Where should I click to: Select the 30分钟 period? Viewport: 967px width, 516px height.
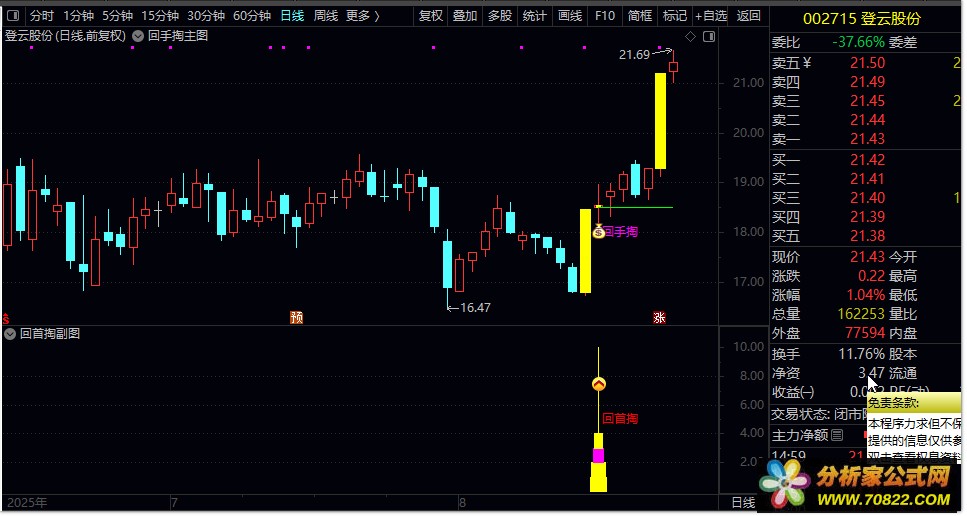pyautogui.click(x=206, y=15)
